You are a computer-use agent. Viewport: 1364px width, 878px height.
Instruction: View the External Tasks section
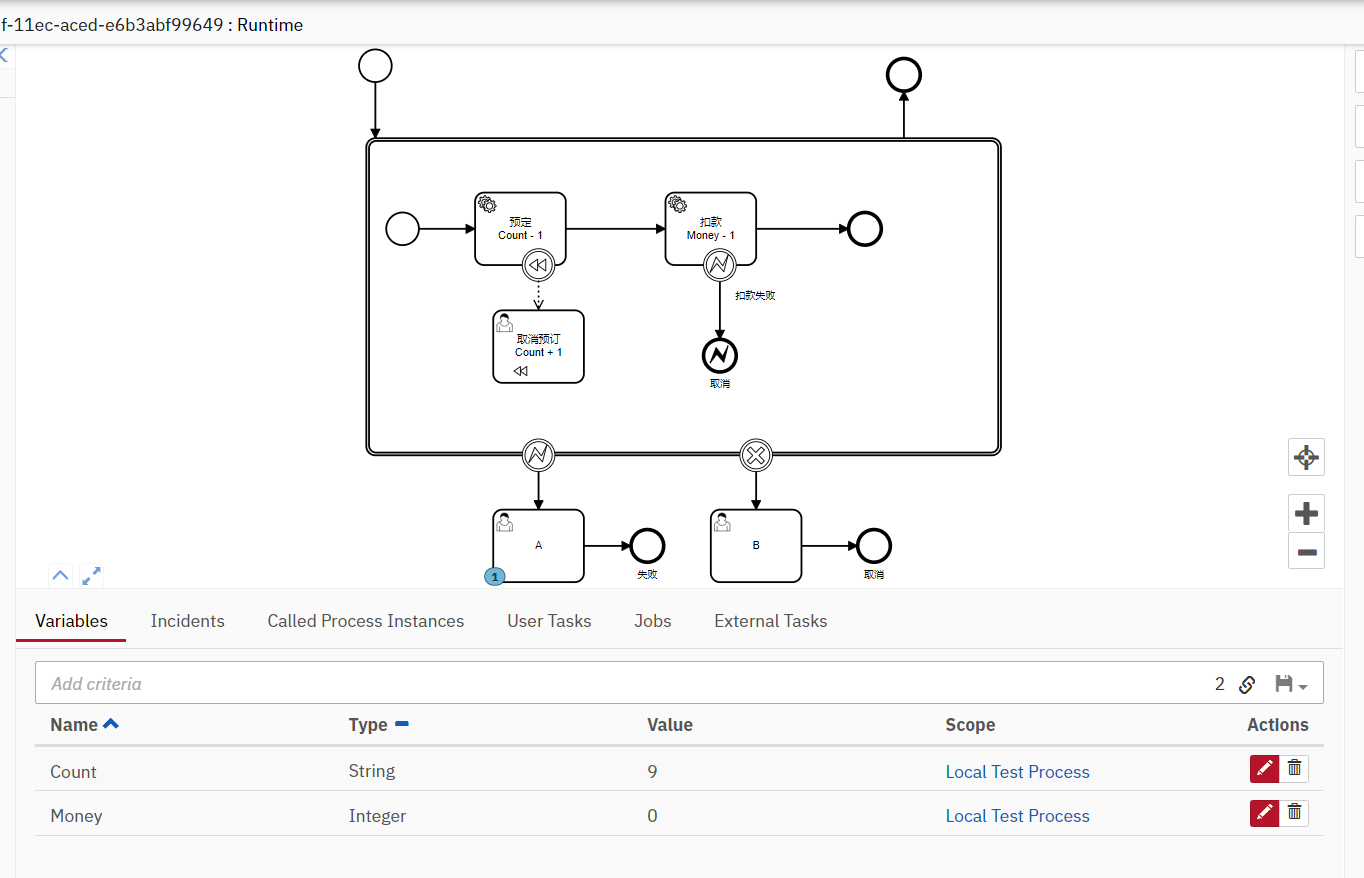point(770,621)
